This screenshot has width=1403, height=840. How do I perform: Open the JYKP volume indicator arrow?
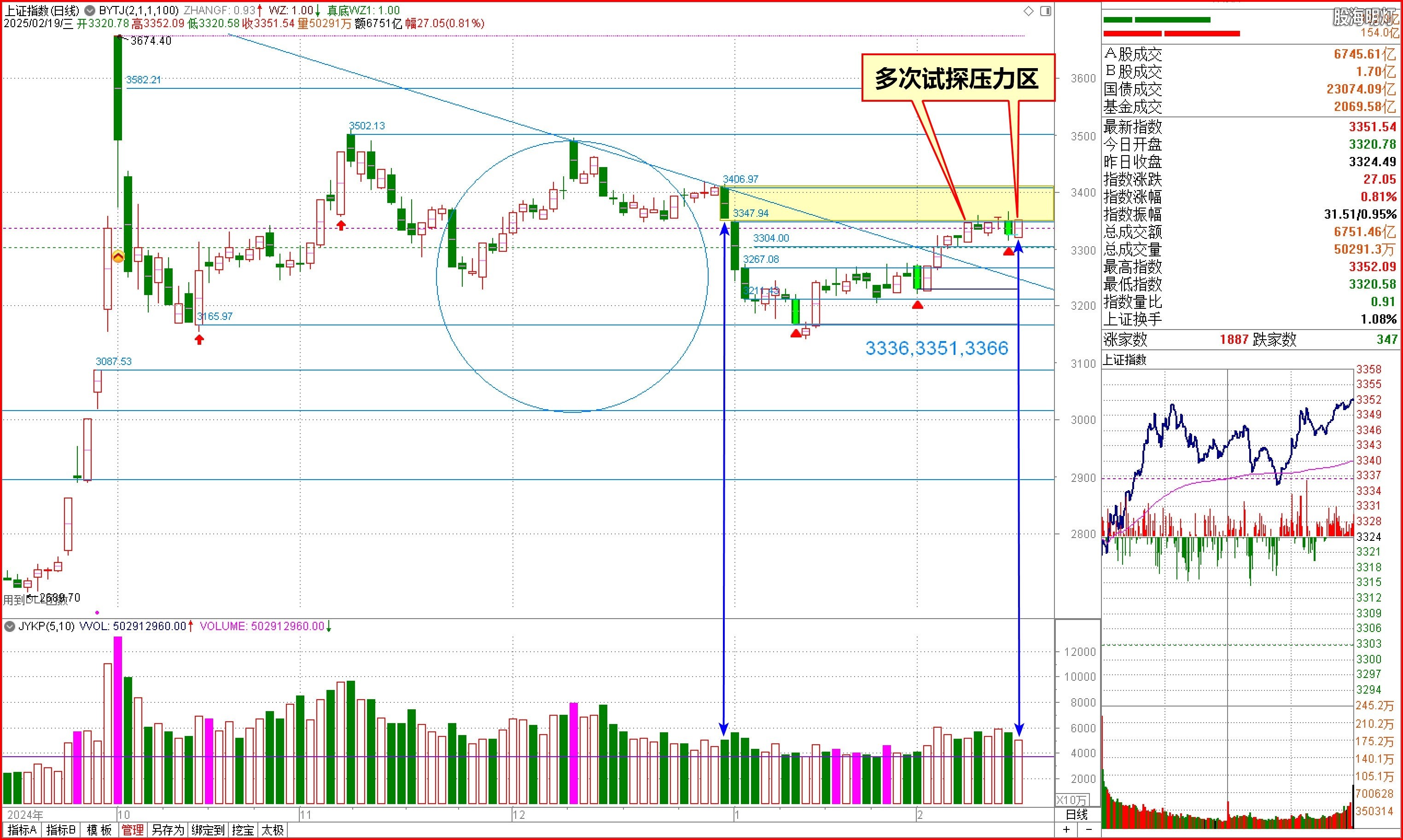[x=9, y=626]
